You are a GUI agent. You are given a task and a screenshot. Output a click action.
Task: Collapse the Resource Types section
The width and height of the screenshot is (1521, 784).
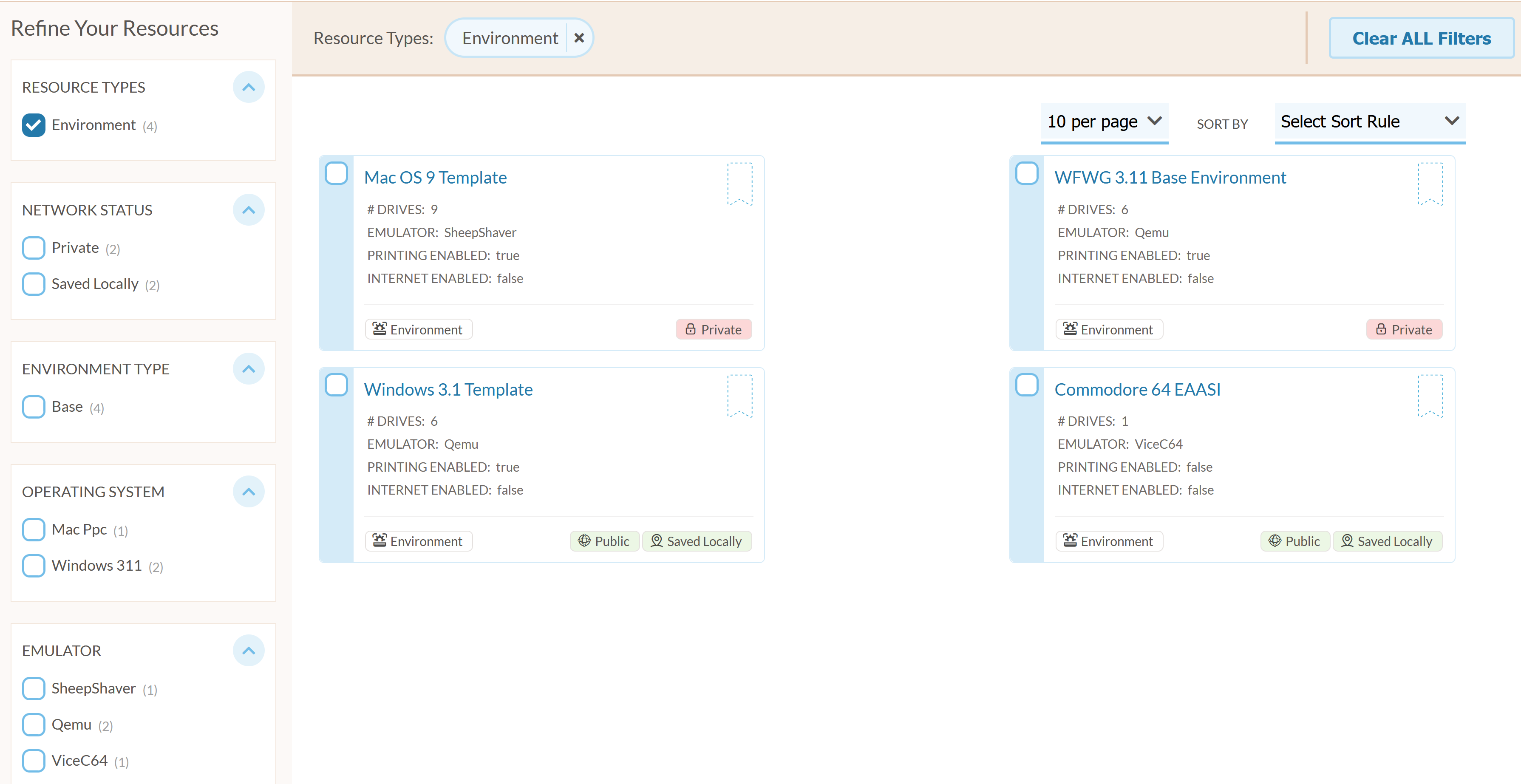[x=249, y=88]
